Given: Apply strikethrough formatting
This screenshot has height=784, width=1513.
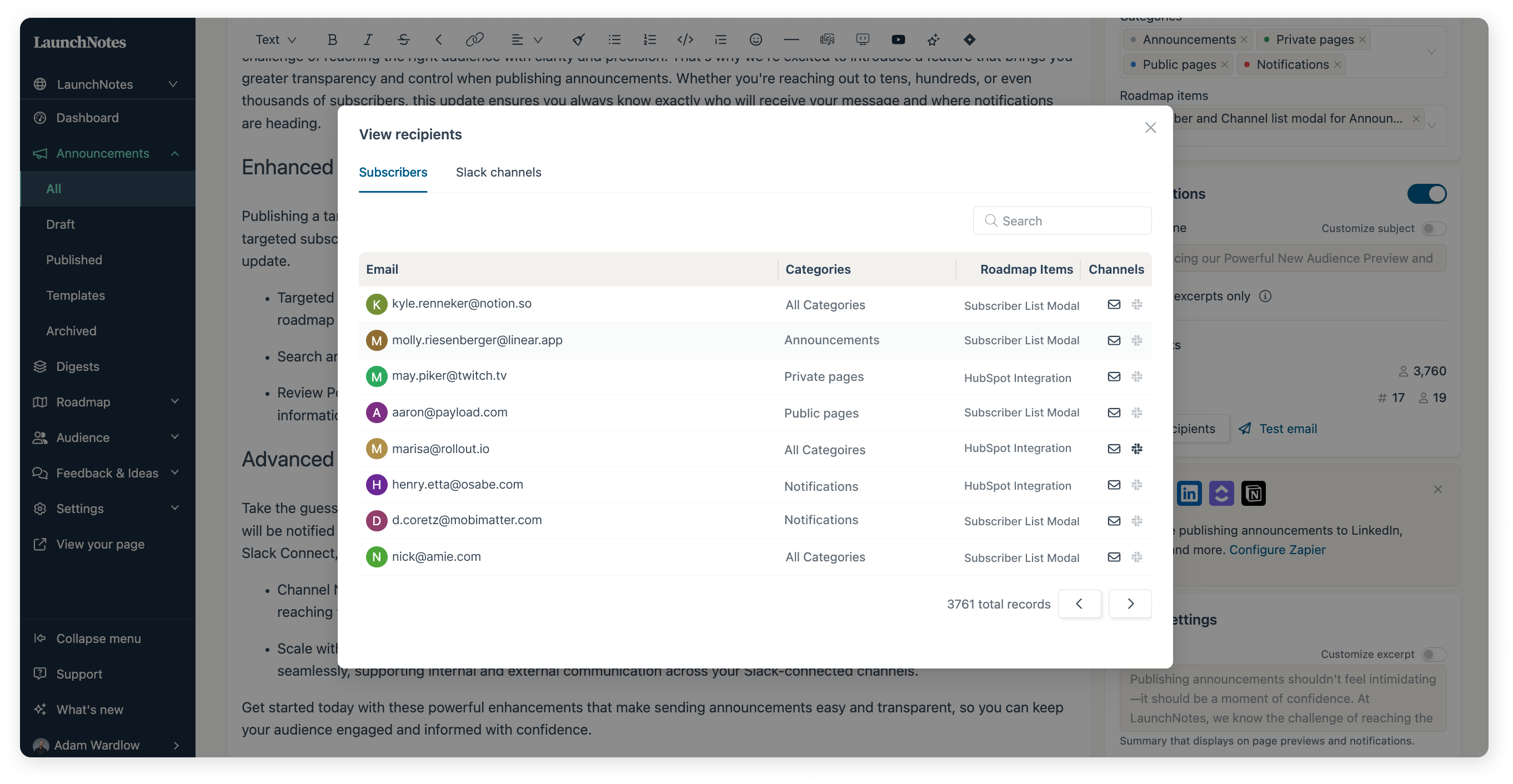Looking at the screenshot, I should point(403,39).
